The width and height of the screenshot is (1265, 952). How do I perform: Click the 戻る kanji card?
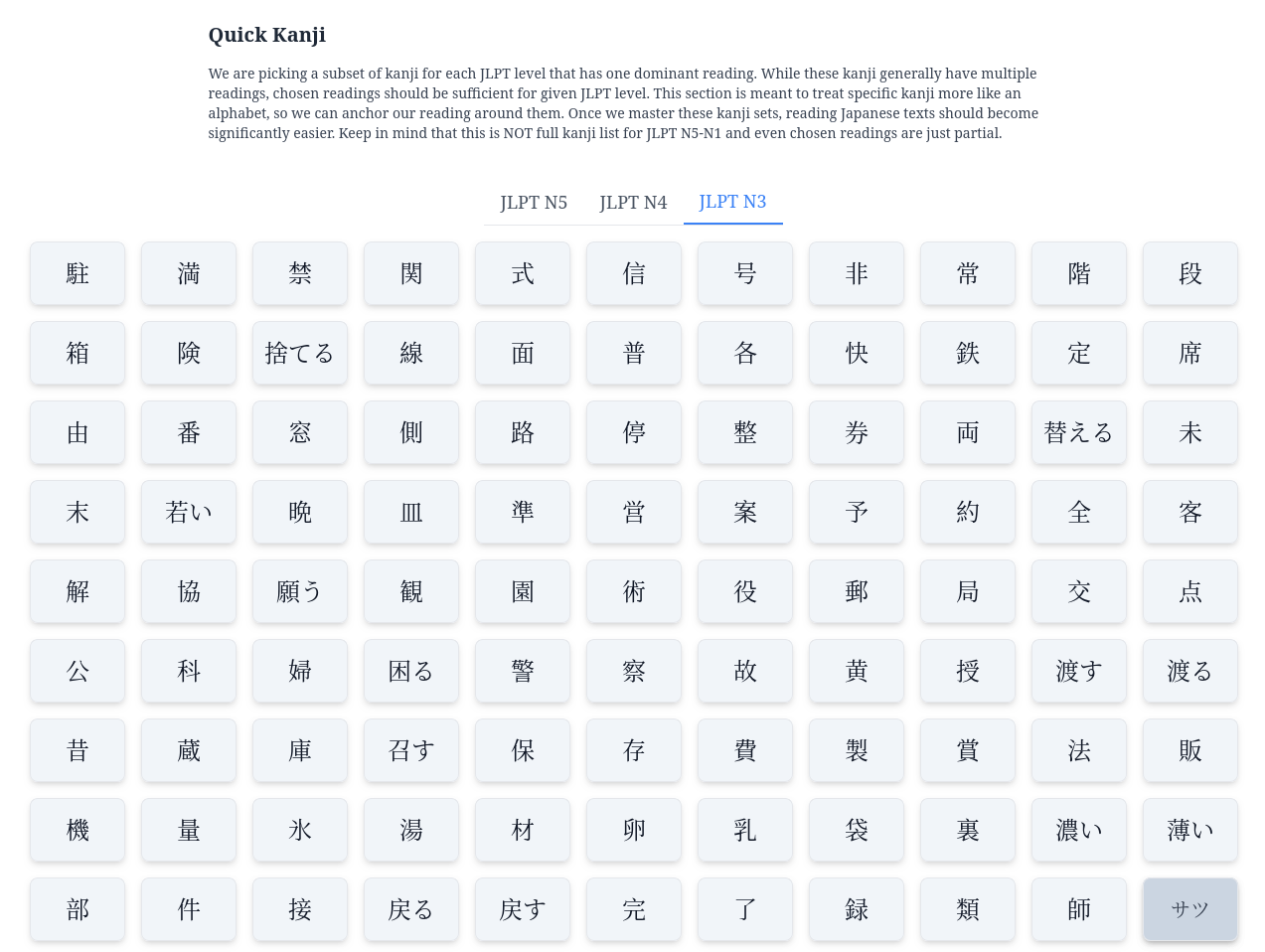coord(411,909)
